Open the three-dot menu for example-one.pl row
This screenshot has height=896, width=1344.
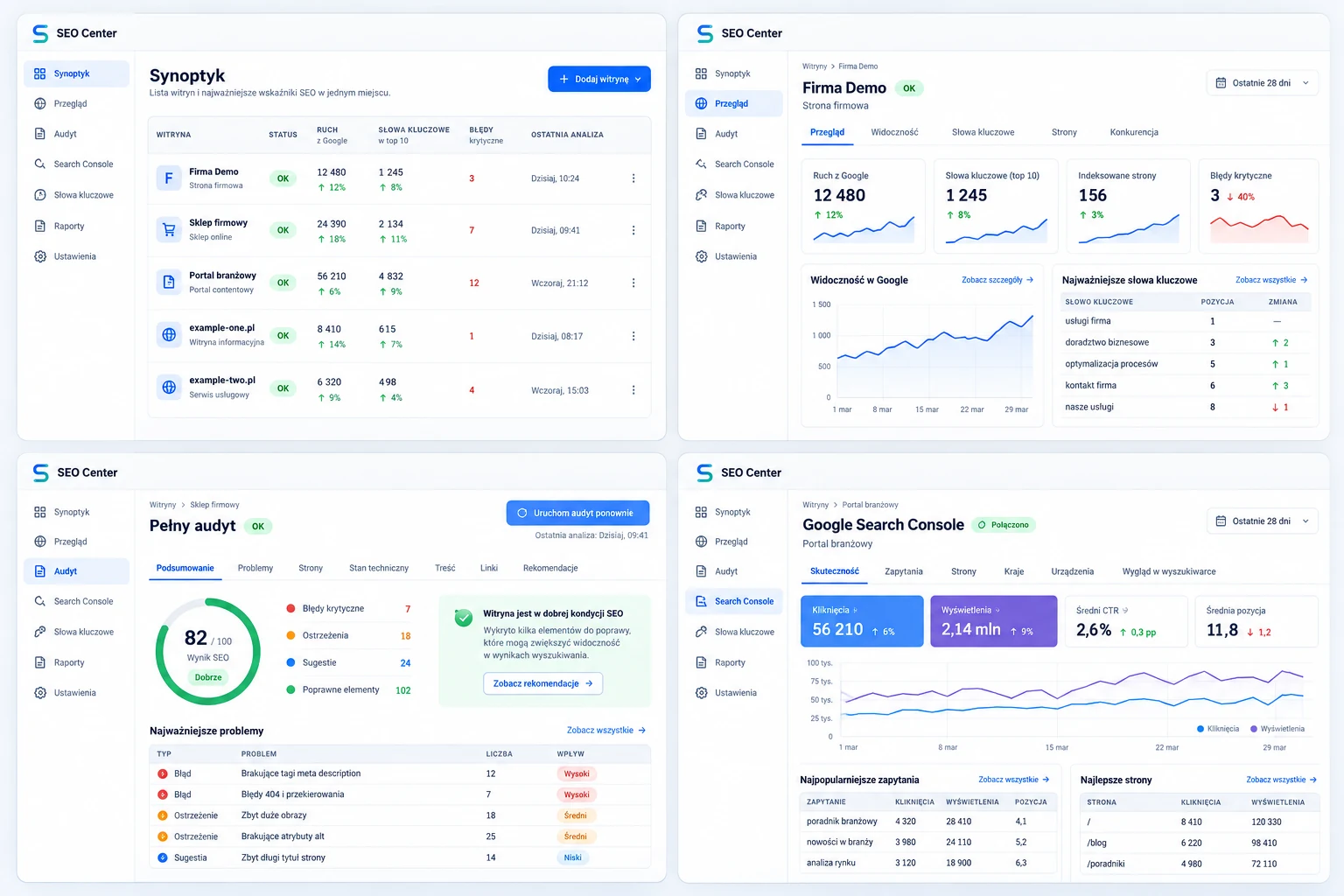click(x=633, y=336)
